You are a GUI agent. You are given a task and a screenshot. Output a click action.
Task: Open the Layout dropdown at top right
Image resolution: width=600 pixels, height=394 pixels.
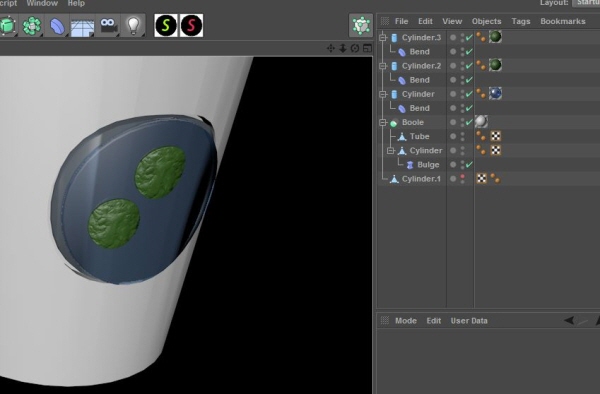click(x=586, y=3)
